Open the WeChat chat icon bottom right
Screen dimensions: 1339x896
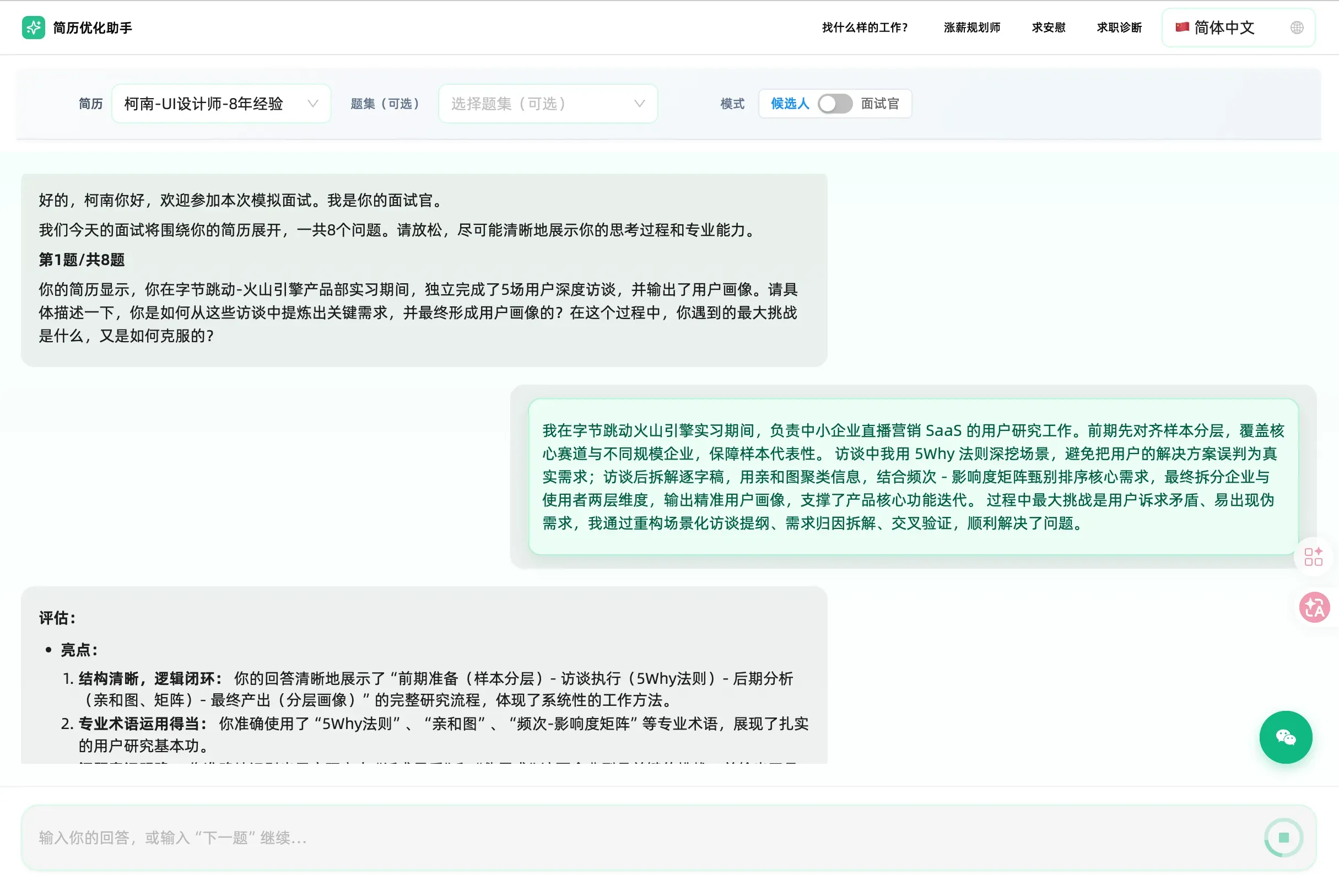click(x=1287, y=737)
